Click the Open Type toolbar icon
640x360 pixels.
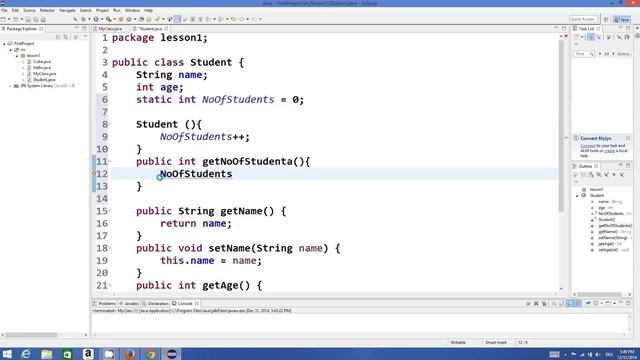141,19
